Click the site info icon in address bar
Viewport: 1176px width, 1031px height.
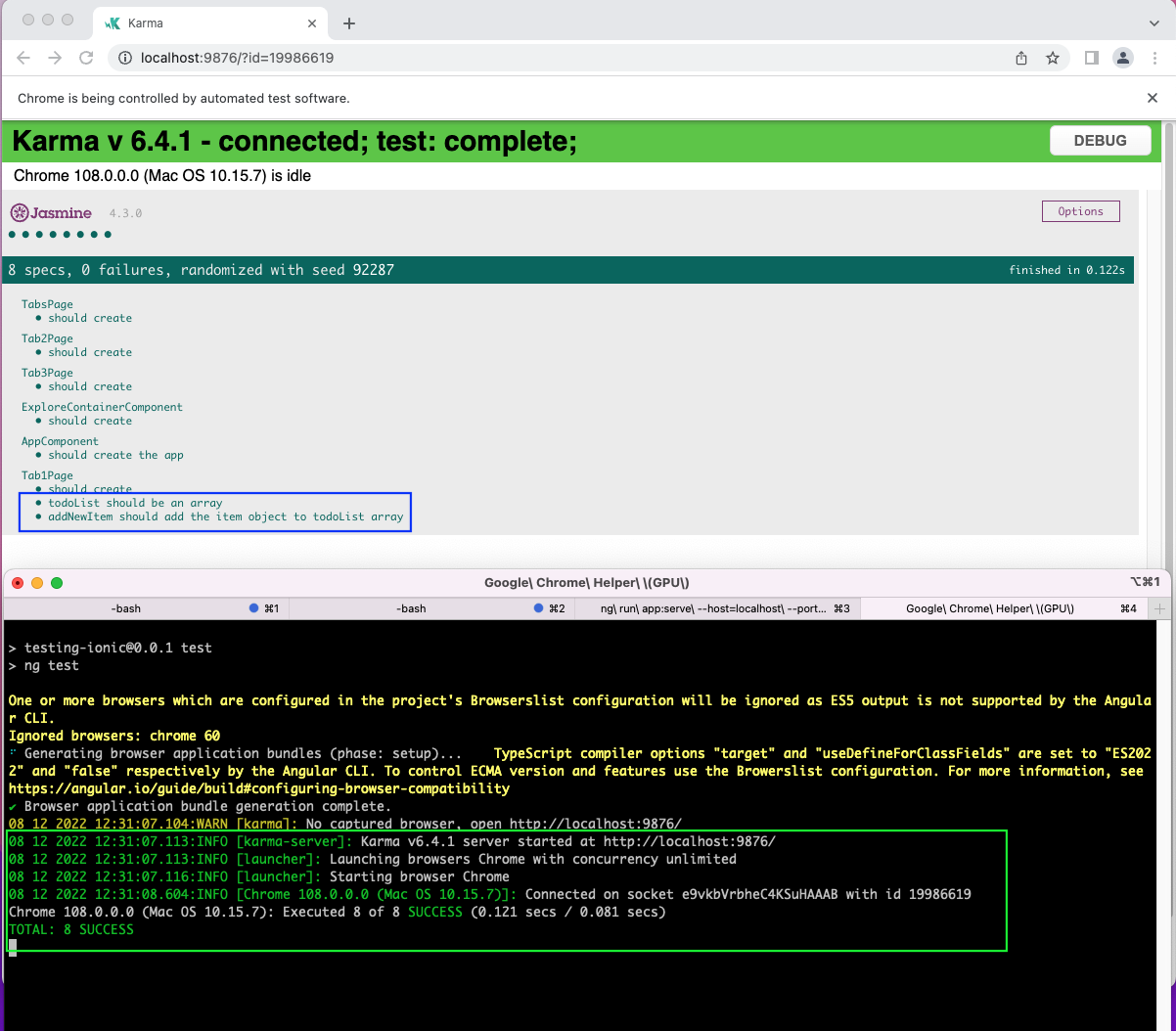tap(125, 58)
